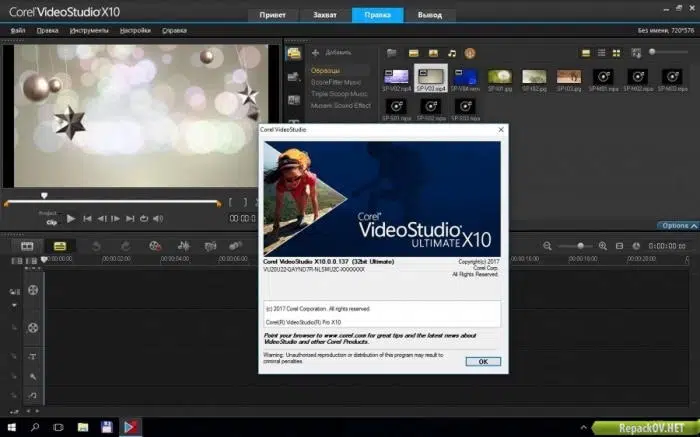Click OK in the About dialog
This screenshot has height=437, width=700.
coord(483,362)
